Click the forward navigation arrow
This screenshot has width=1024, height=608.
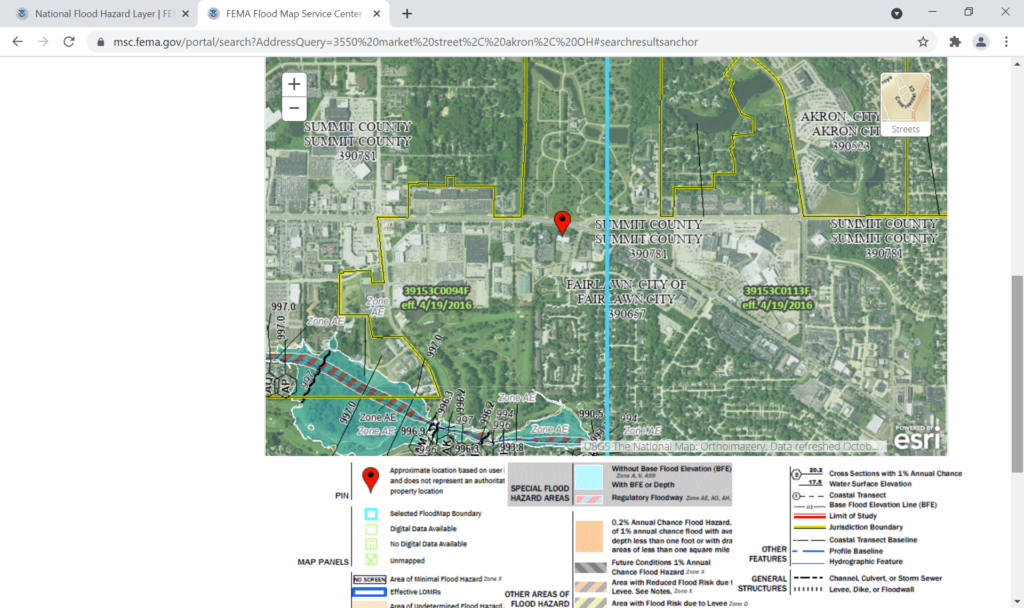click(x=42, y=42)
